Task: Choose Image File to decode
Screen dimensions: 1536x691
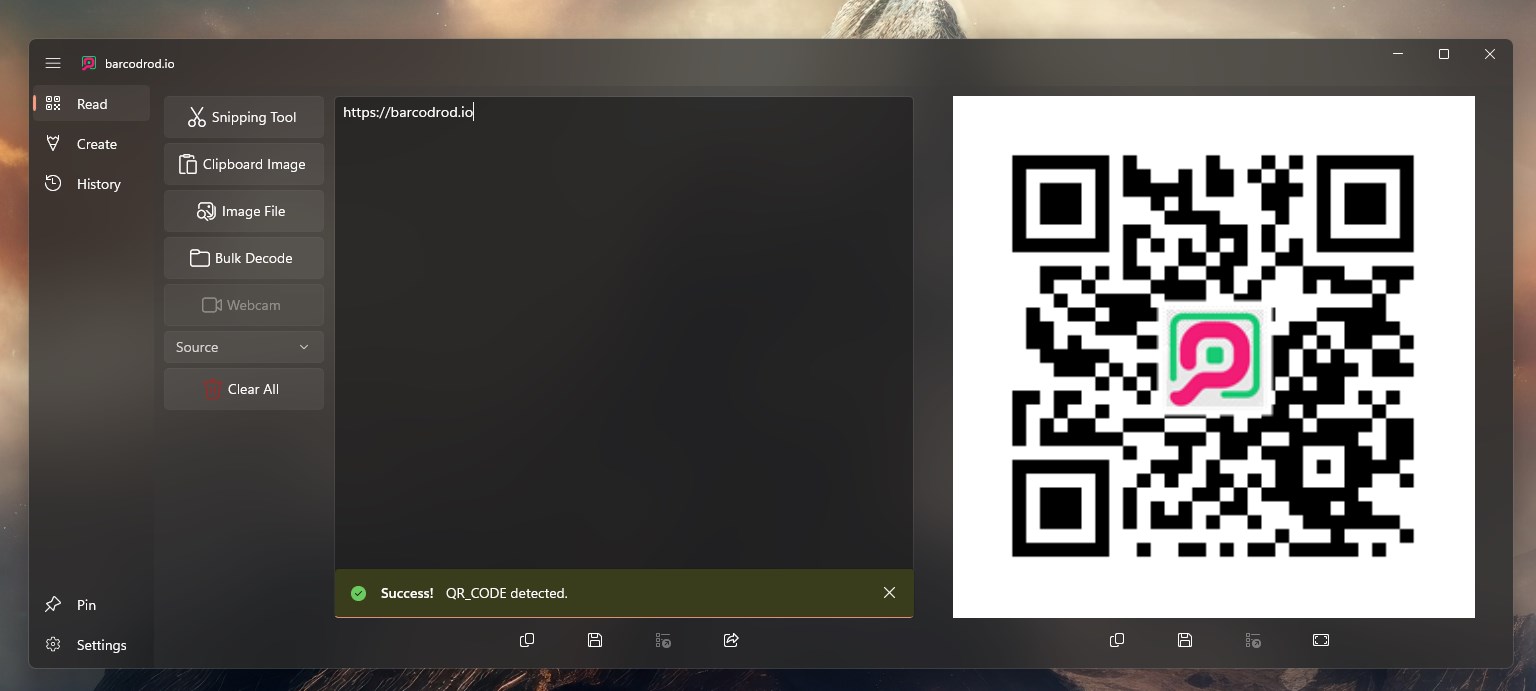Action: tap(244, 211)
